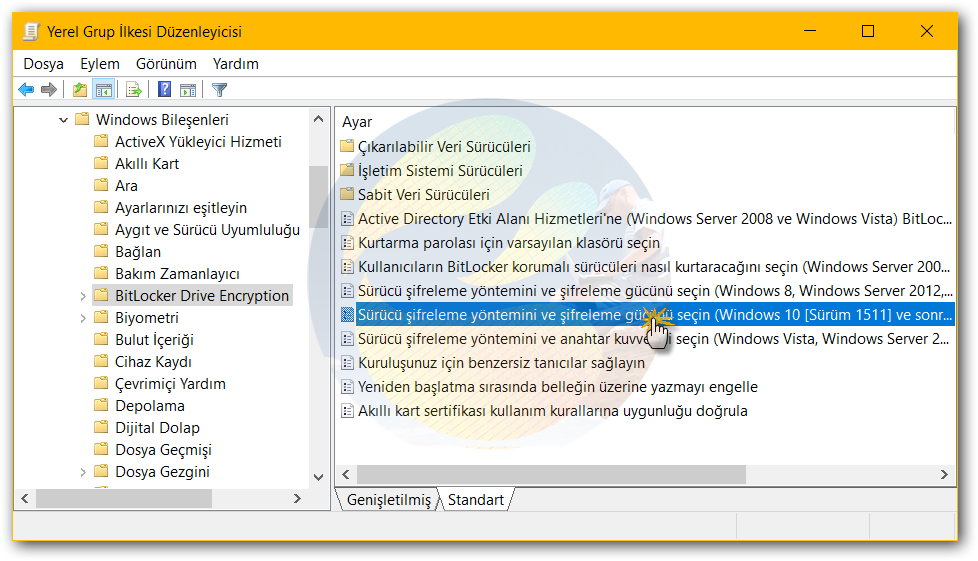The width and height of the screenshot is (978, 561).
Task: Click the Ayar column header
Action: [x=357, y=122]
